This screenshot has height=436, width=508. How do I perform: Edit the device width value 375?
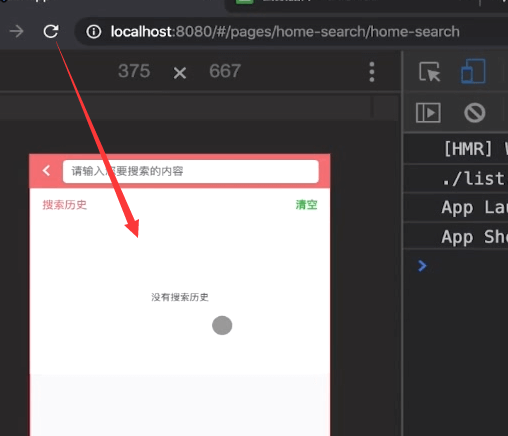coord(134,71)
